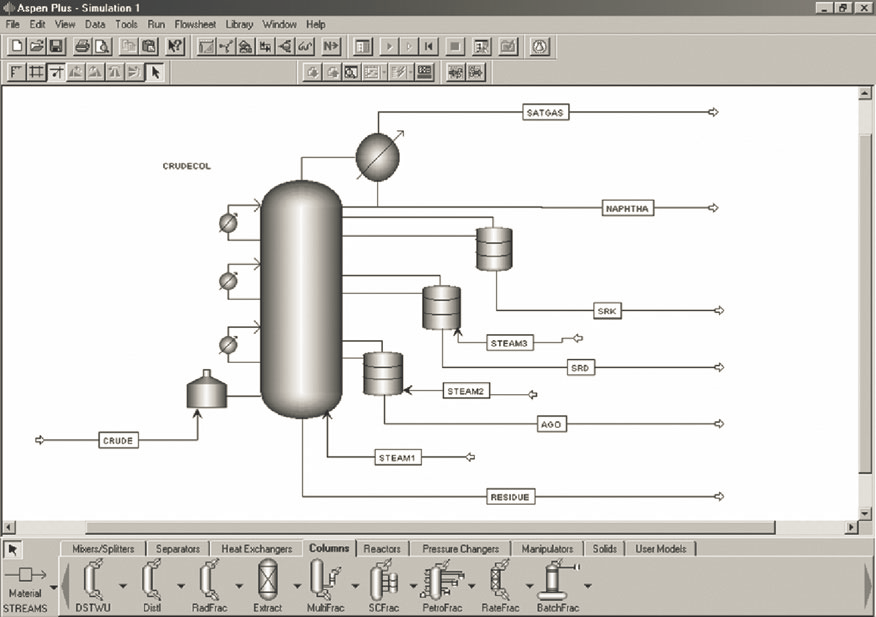The image size is (876, 617).
Task: Click the horizontal scrollbar of the flowsheet
Action: tap(430, 526)
